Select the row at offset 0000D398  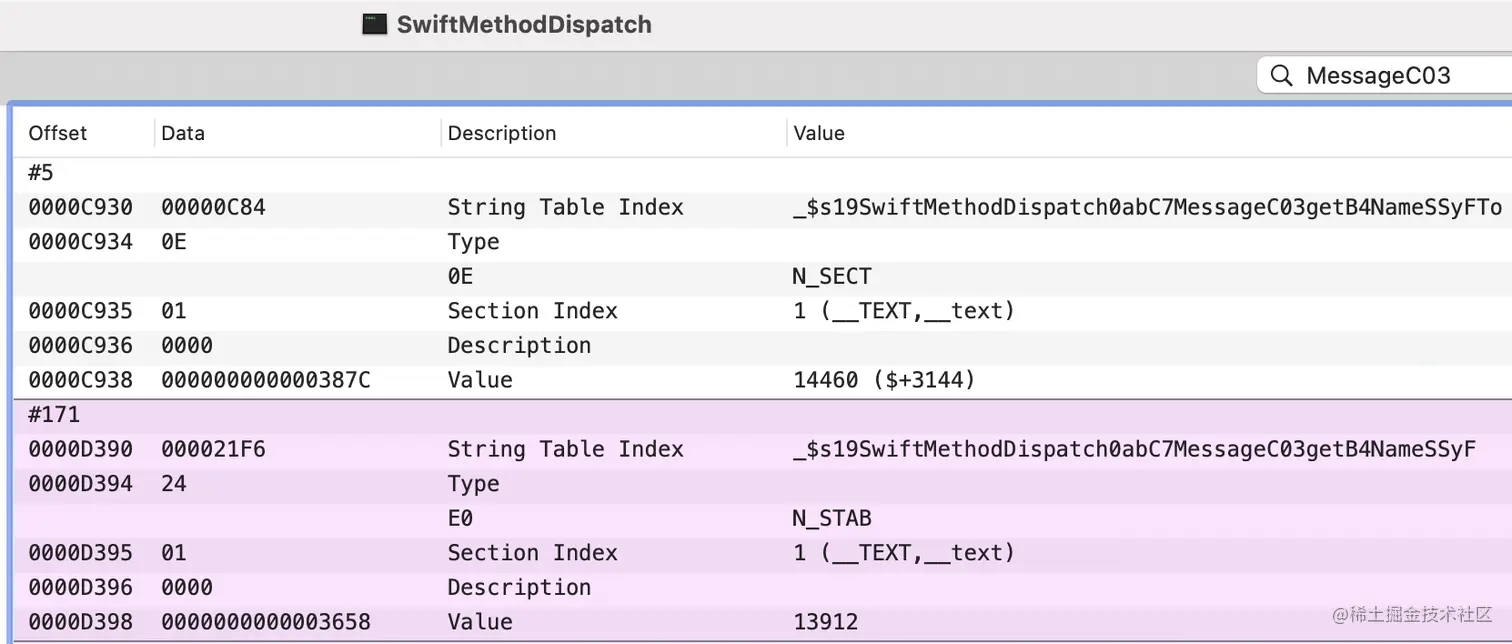[x=80, y=622]
